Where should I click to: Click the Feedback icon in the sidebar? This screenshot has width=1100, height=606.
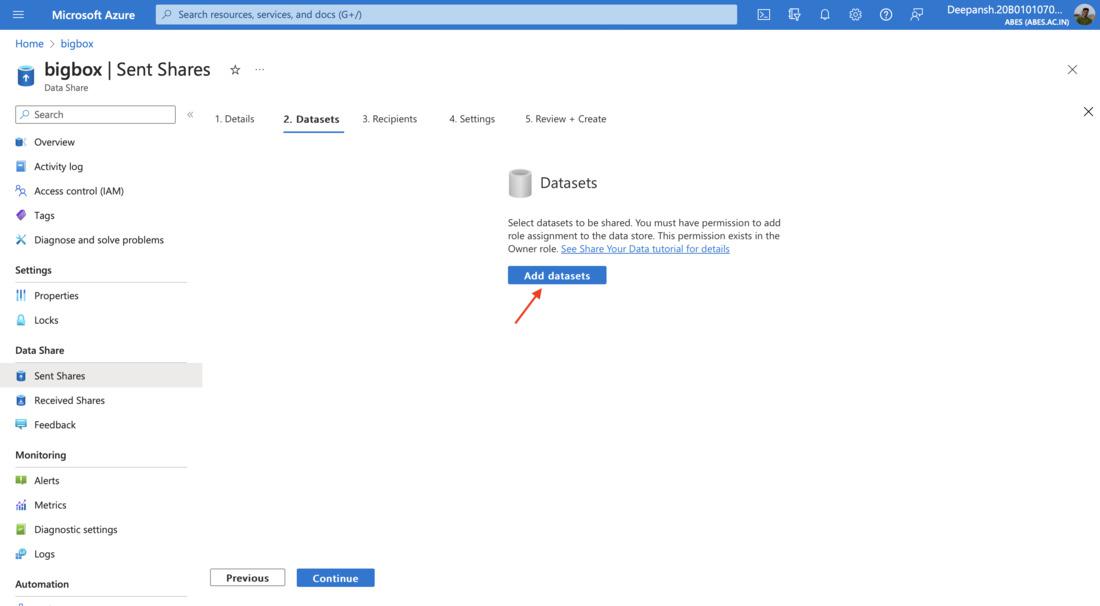point(21,424)
